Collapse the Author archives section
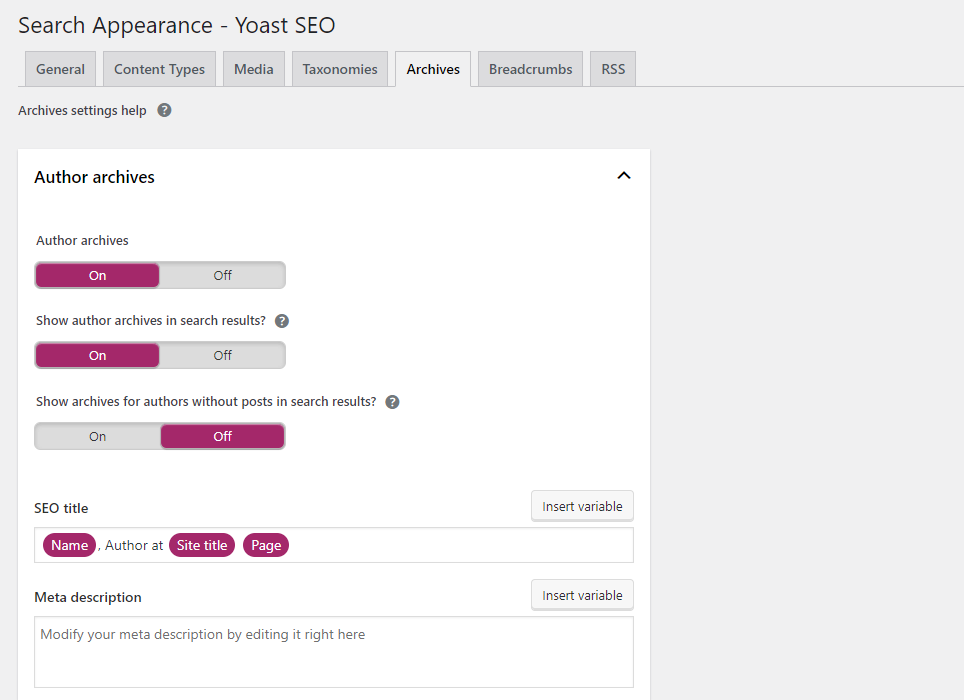 [623, 175]
